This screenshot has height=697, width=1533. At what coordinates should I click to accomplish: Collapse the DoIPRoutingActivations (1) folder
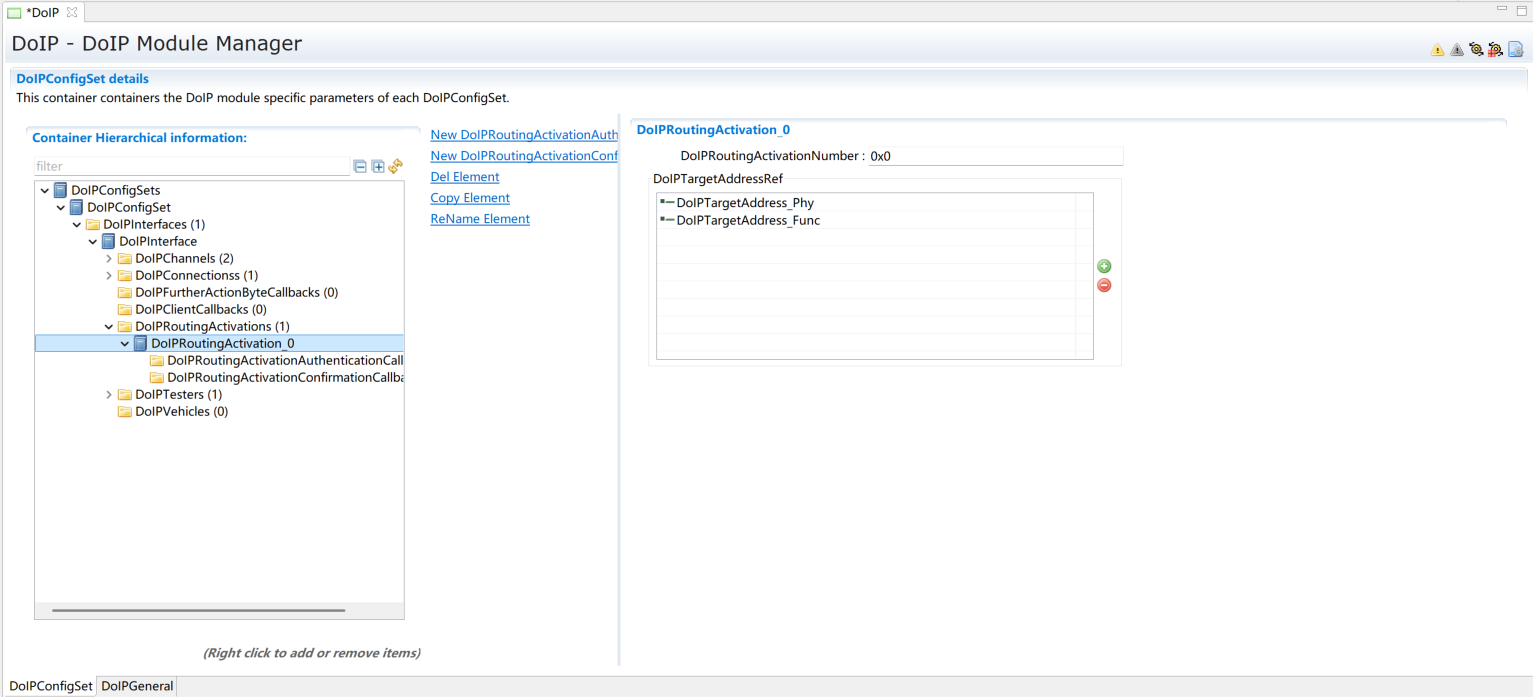(x=109, y=327)
